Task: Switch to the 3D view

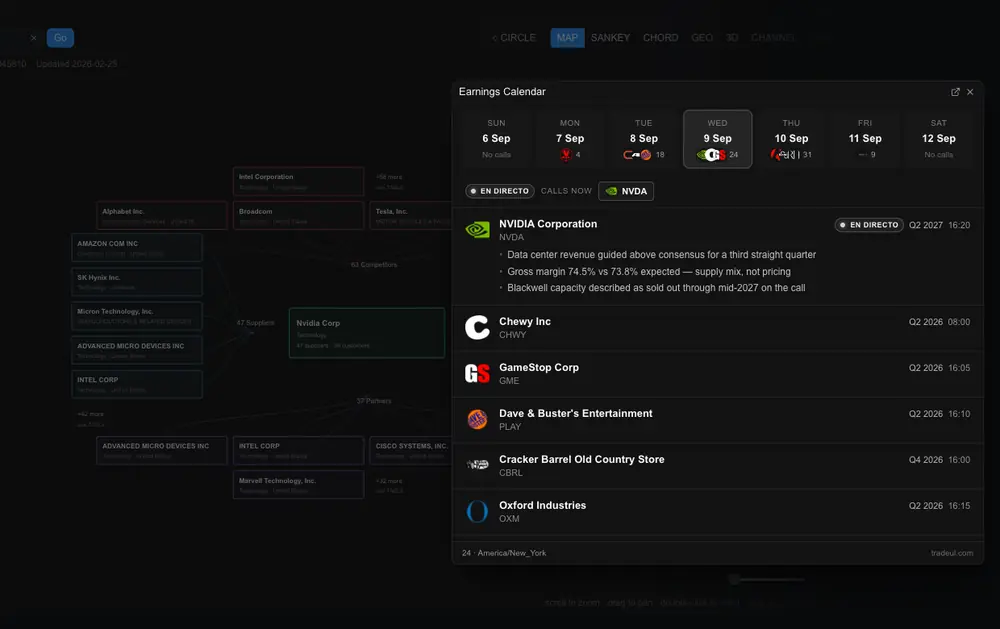Action: click(x=732, y=38)
